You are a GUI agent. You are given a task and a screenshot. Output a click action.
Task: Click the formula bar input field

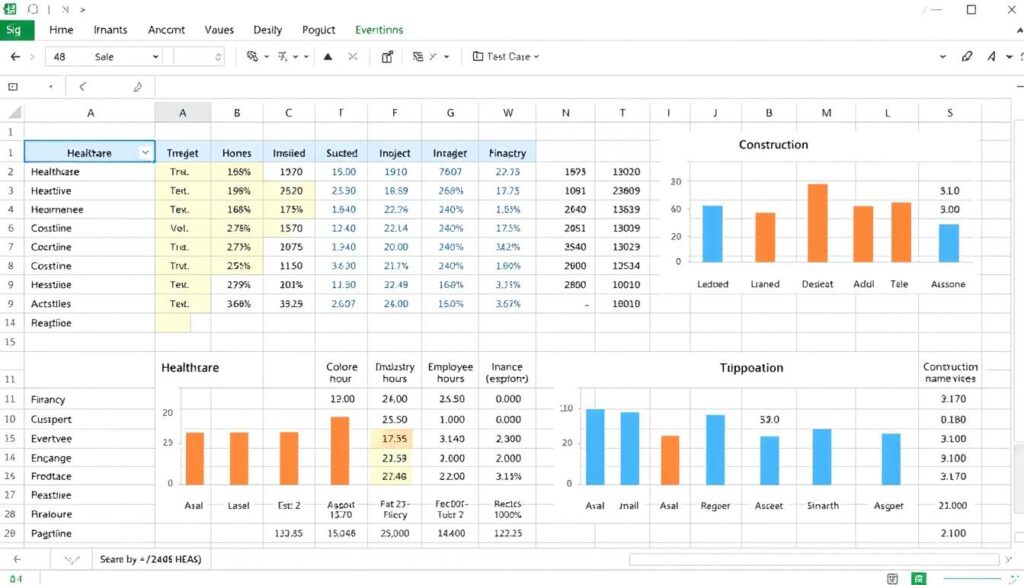tap(584, 86)
